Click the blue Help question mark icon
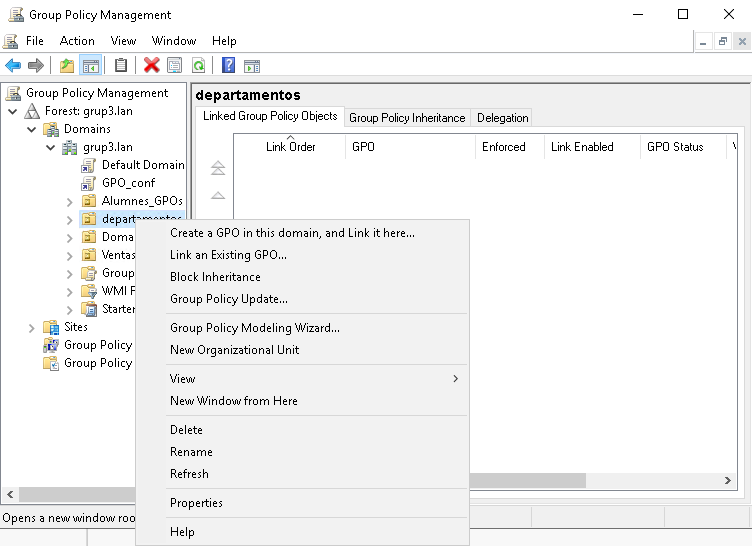Image resolution: width=752 pixels, height=546 pixels. (228, 66)
